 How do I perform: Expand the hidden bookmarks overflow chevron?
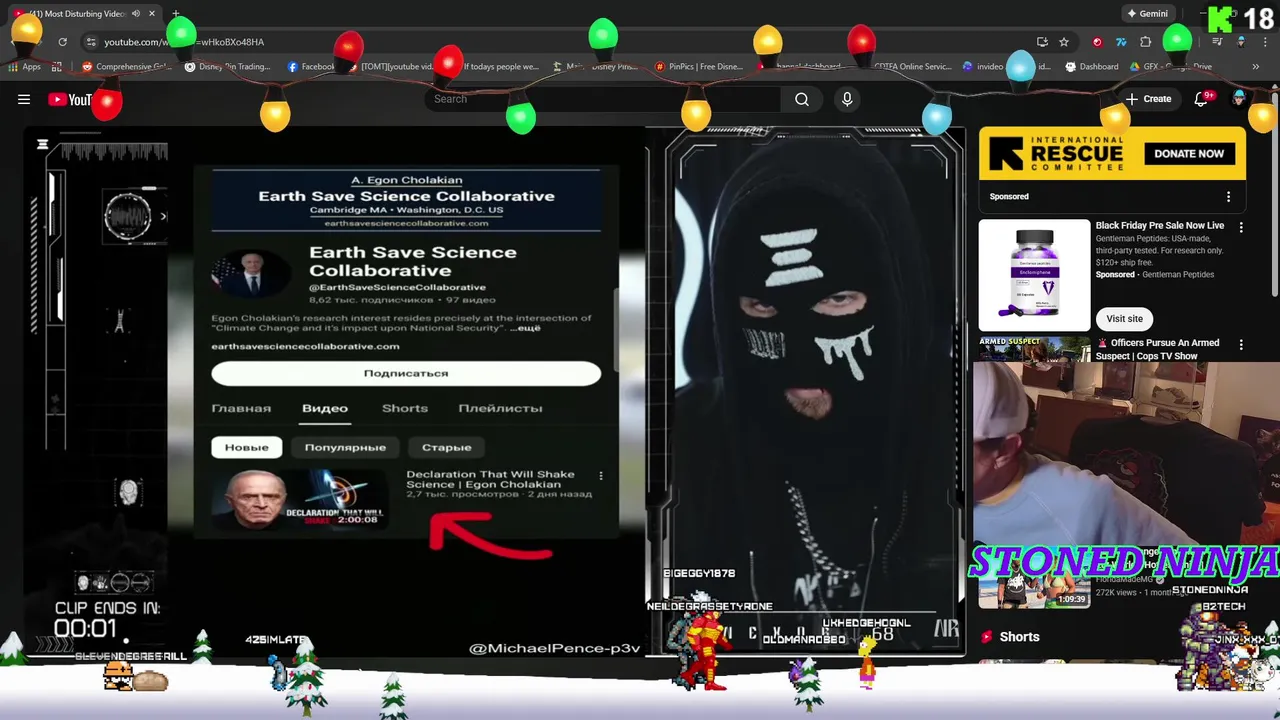pyautogui.click(x=1256, y=67)
